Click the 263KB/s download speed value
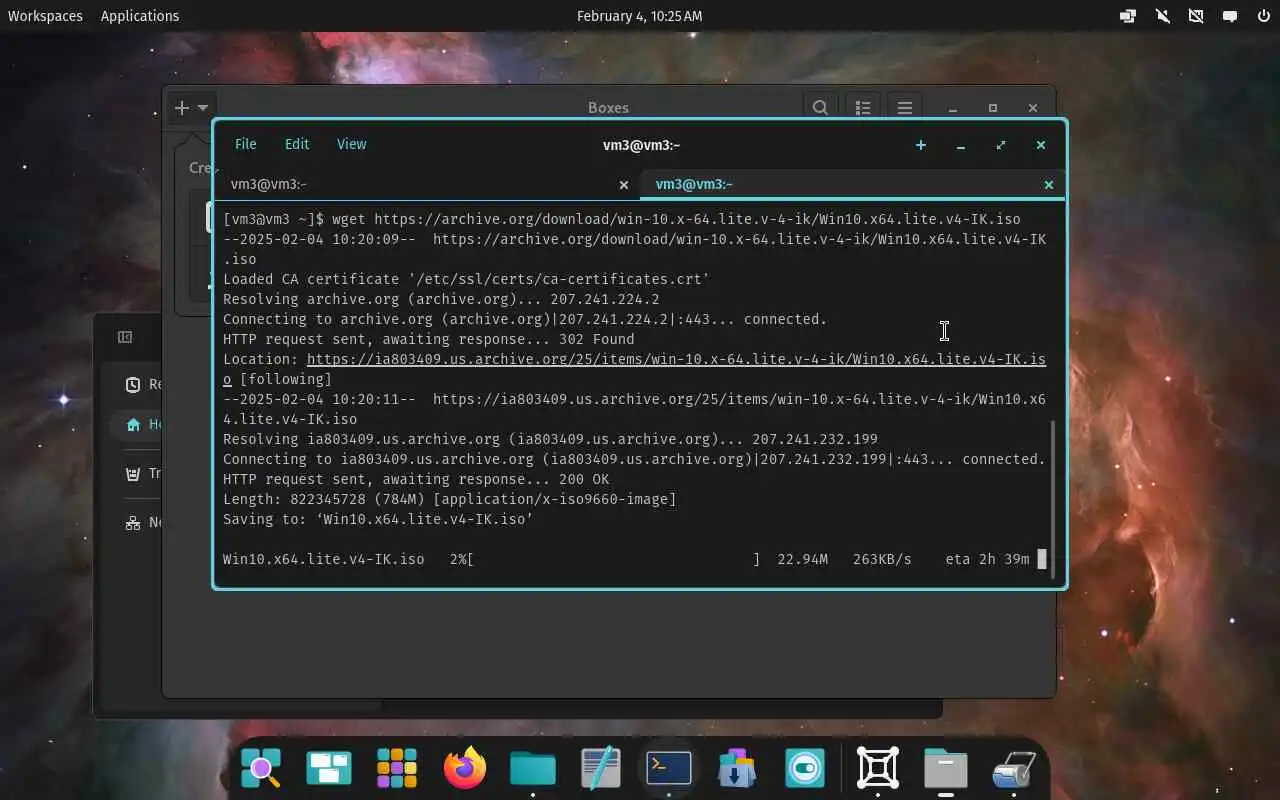Viewport: 1280px width, 800px height. [882, 559]
